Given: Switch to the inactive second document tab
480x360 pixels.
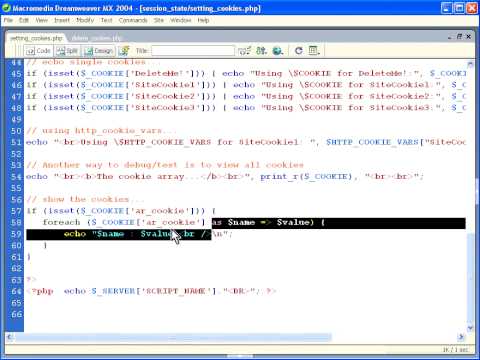Looking at the screenshot, I should click(96, 38).
